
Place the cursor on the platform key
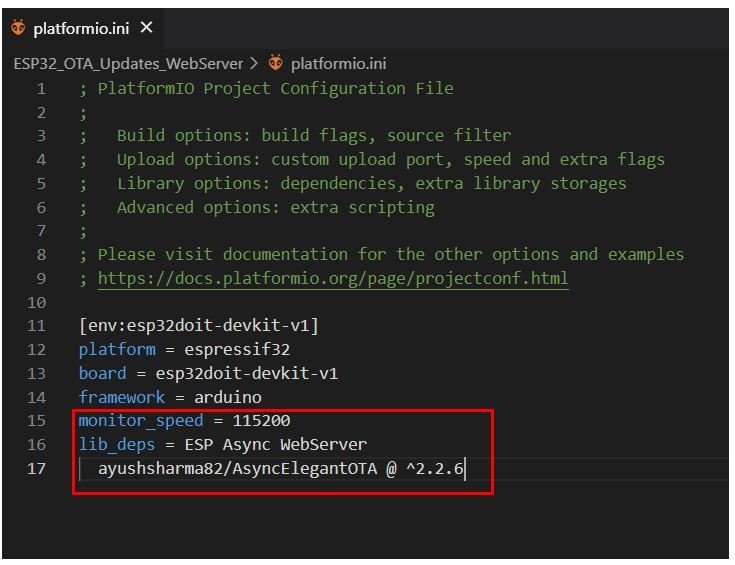point(117,350)
